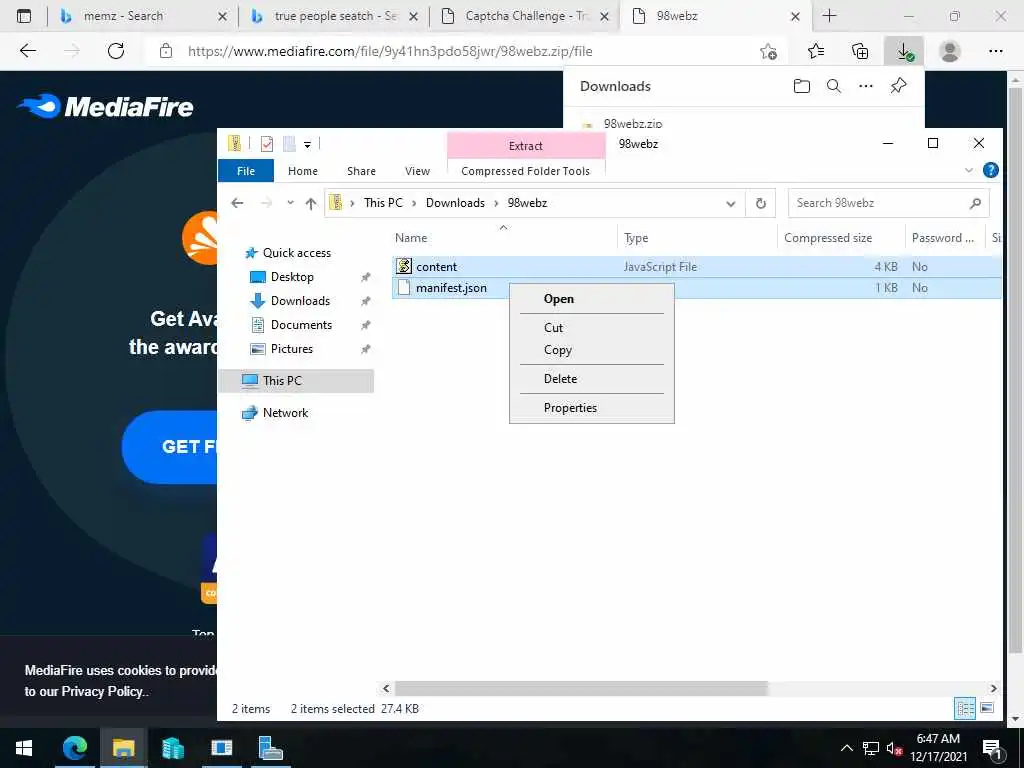
Task: Open Documents in navigation pane
Action: [301, 325]
